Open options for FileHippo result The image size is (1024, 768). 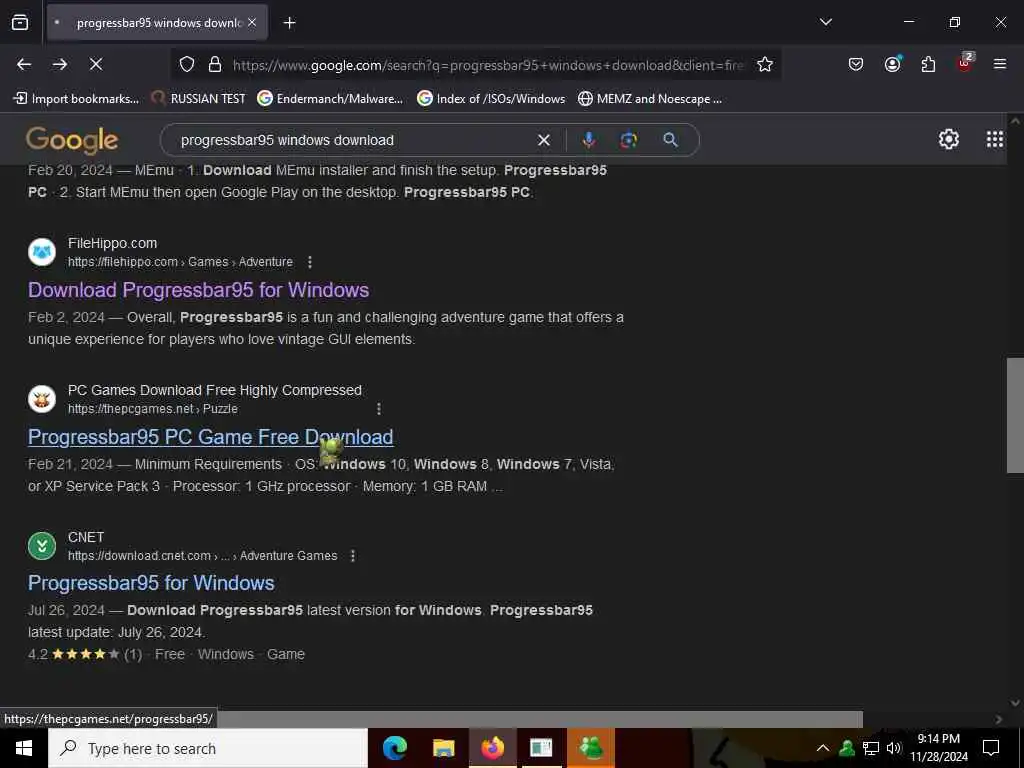coord(310,262)
